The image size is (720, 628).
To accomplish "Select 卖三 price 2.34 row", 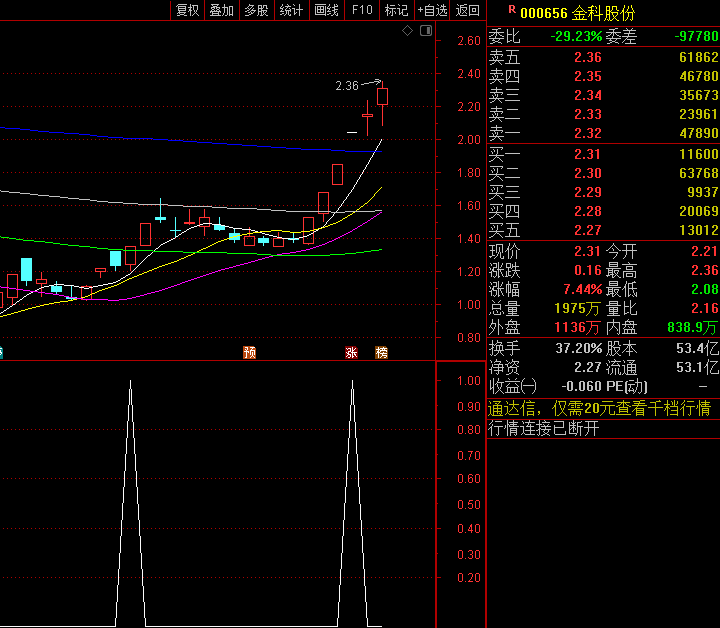I will pyautogui.click(x=603, y=95).
